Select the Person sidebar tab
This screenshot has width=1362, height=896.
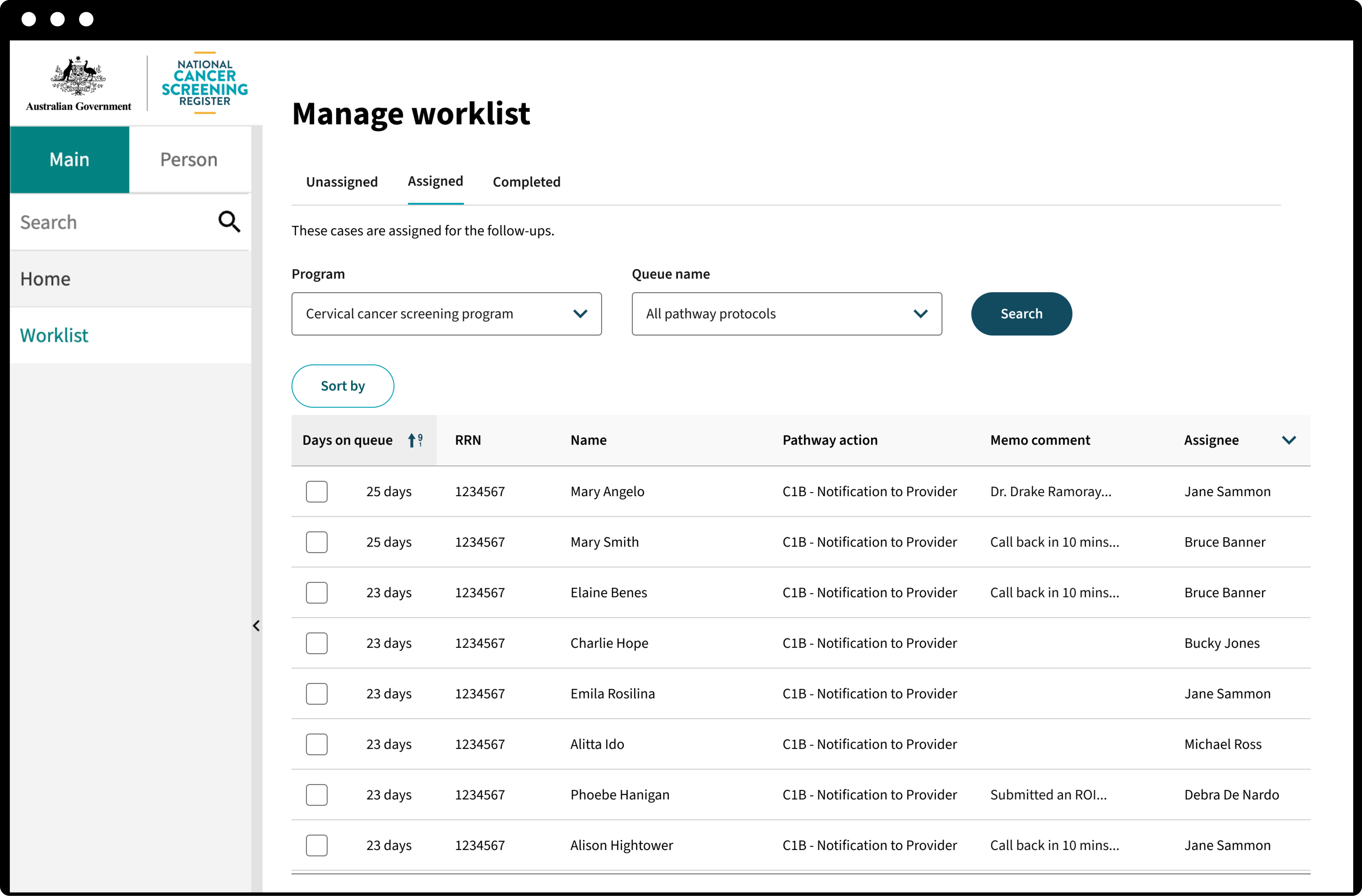[x=190, y=159]
